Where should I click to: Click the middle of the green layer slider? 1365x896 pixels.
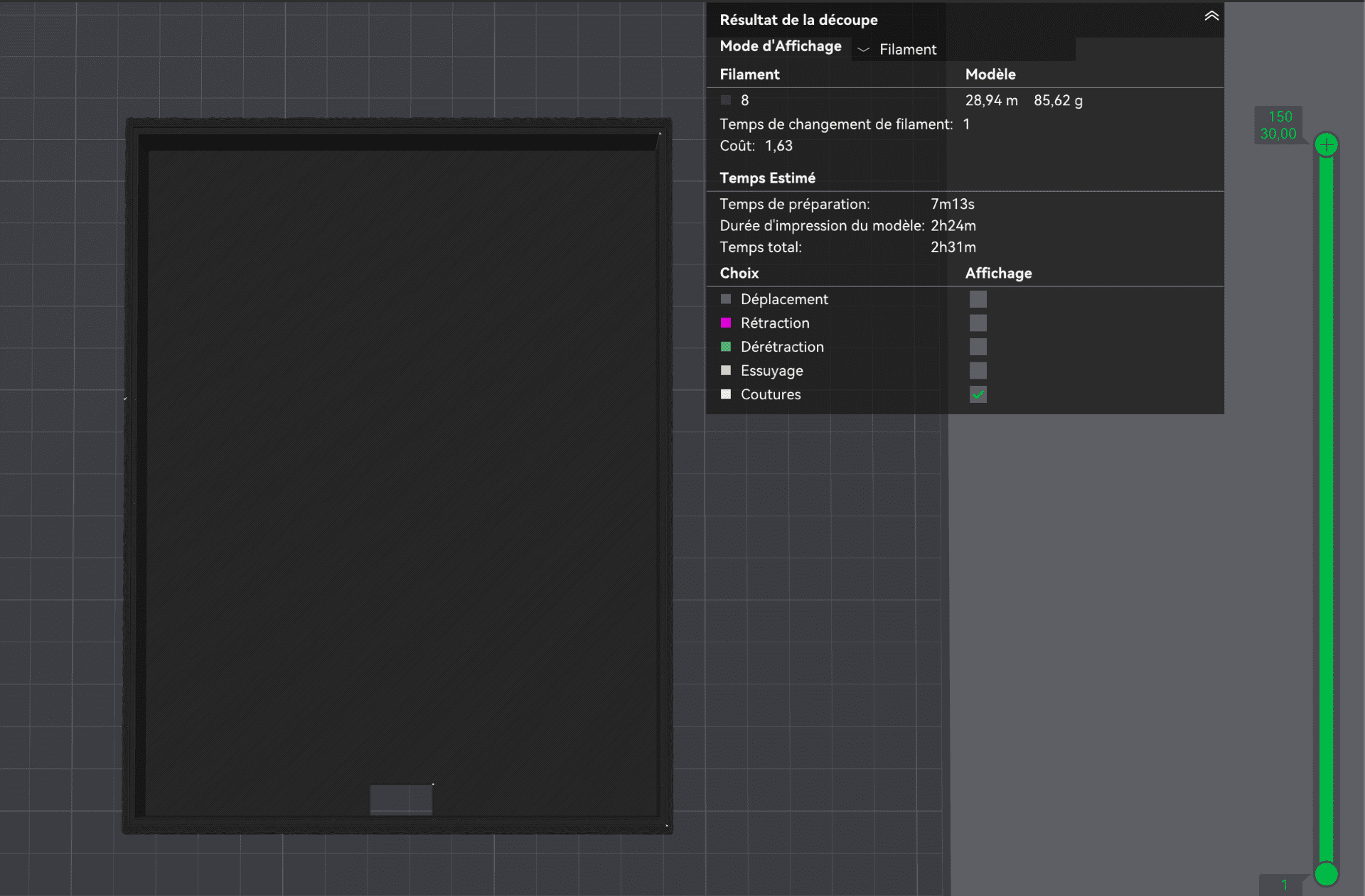[1326, 508]
